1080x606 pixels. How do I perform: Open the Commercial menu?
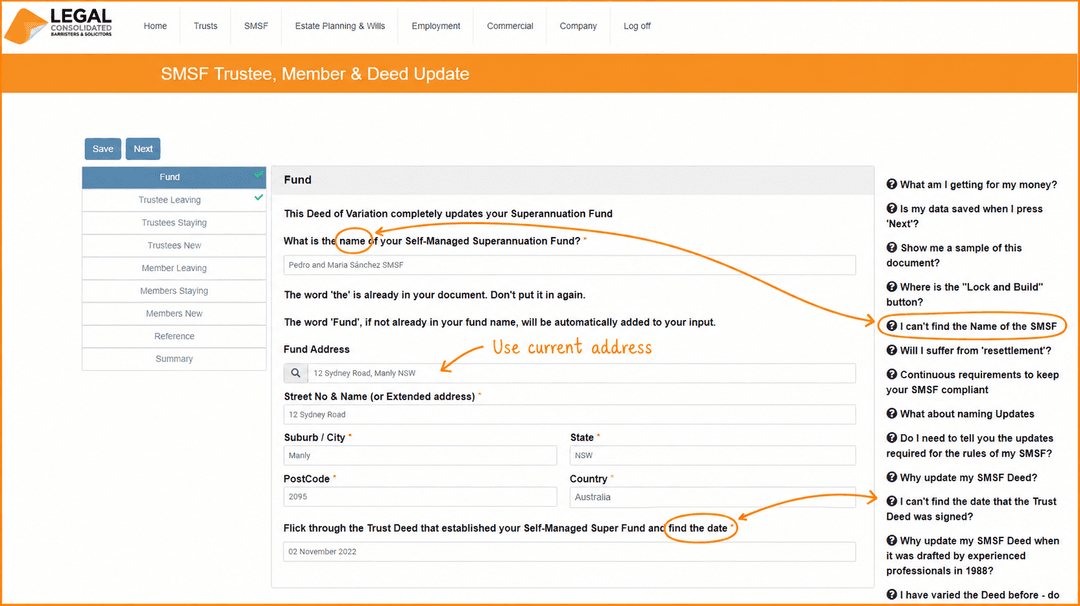point(510,26)
